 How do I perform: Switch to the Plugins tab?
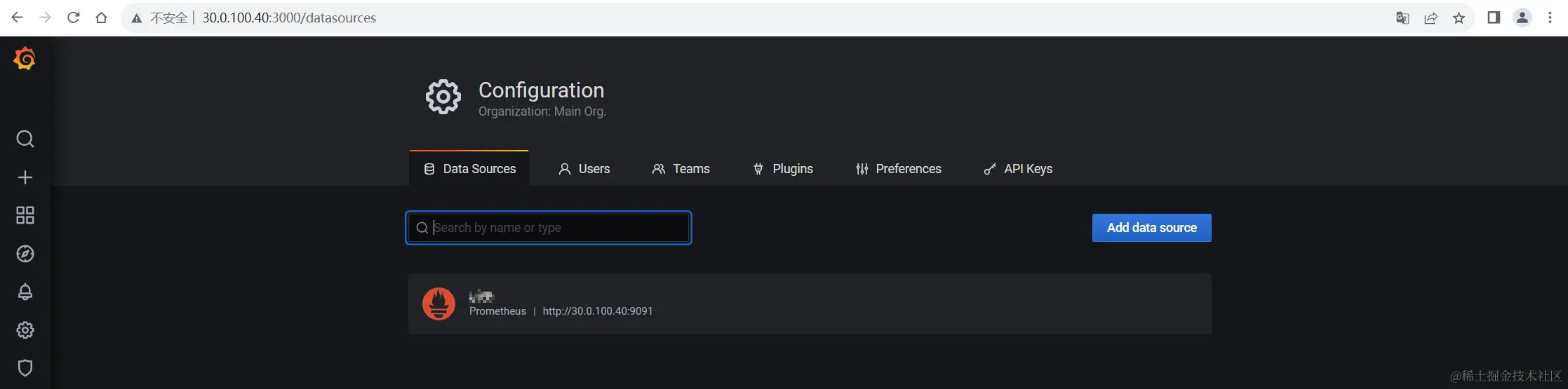pyautogui.click(x=782, y=169)
